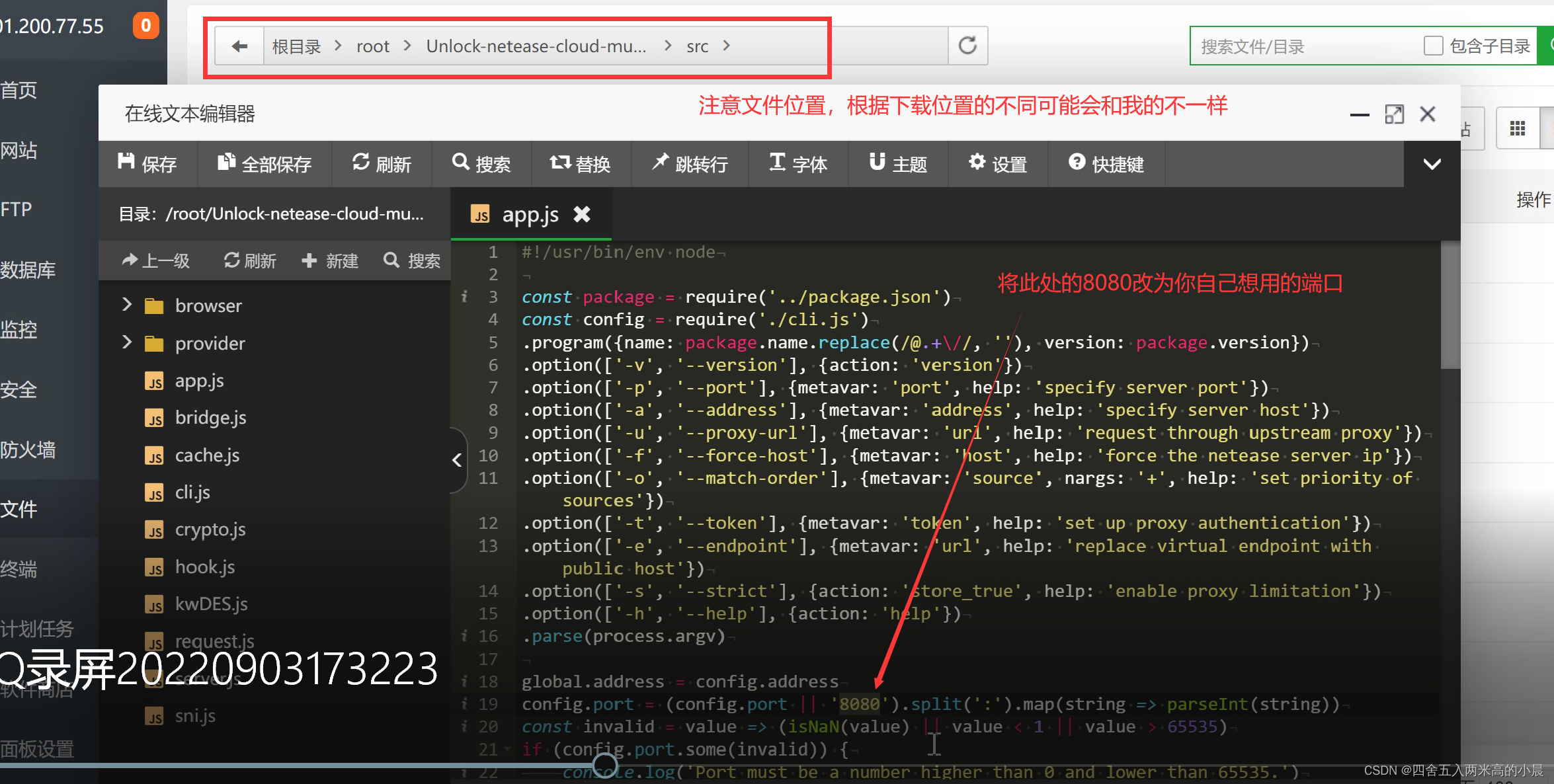Switch to grid view icon in file manager
1554x784 pixels.
pyautogui.click(x=1518, y=128)
